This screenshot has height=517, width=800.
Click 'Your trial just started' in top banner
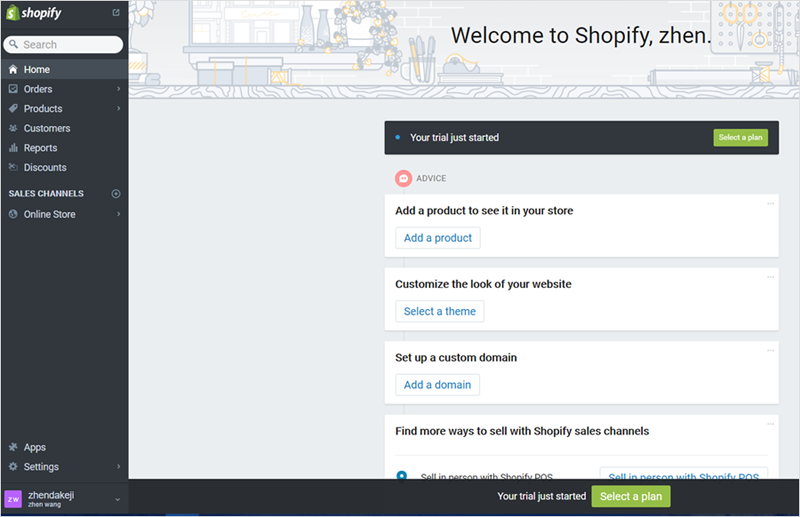coord(455,137)
